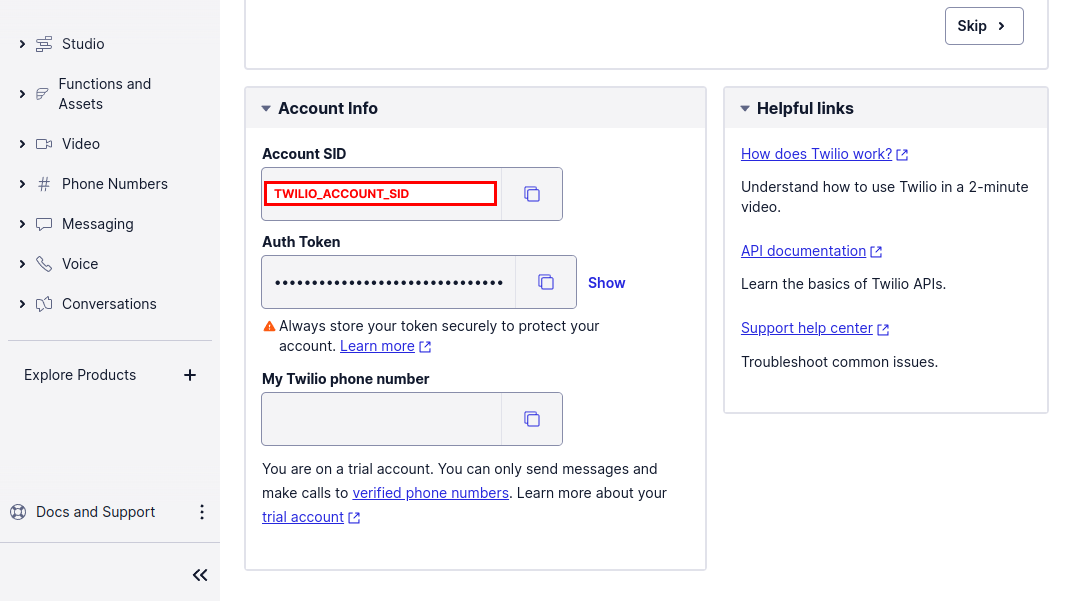
Task: Click the plus icon beside Explore Products
Action: (x=190, y=375)
